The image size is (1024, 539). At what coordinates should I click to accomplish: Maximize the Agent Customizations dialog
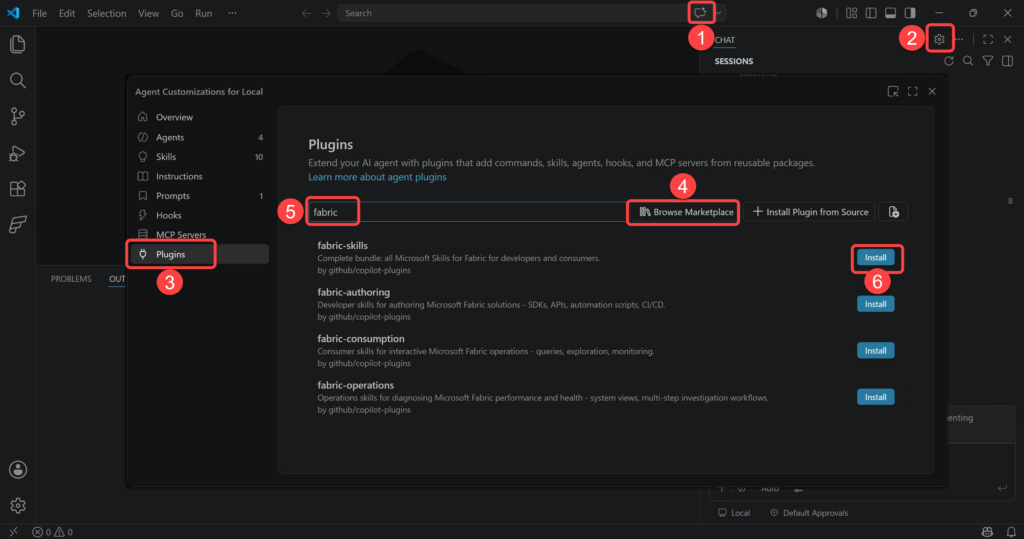click(x=913, y=91)
